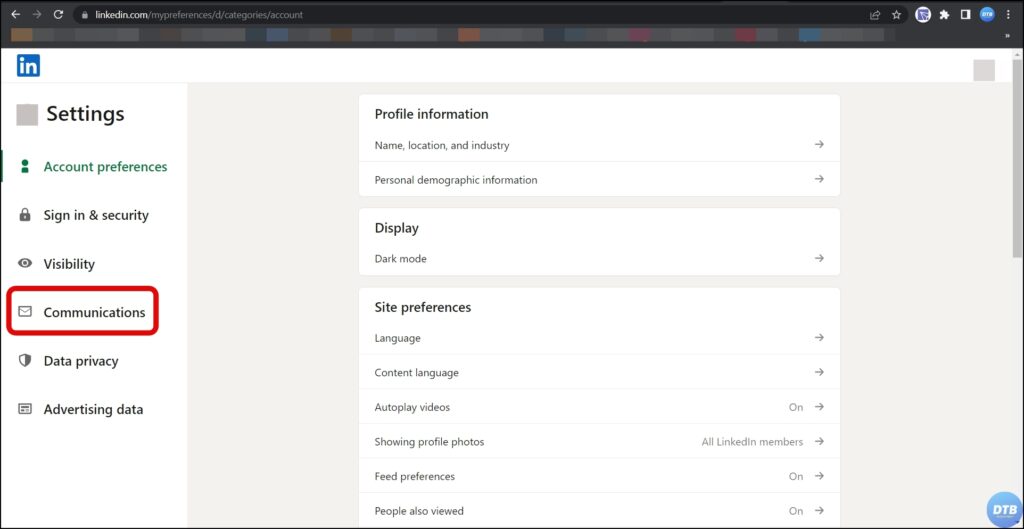Open Name, location, and industry settings
This screenshot has height=529, width=1024.
(598, 145)
